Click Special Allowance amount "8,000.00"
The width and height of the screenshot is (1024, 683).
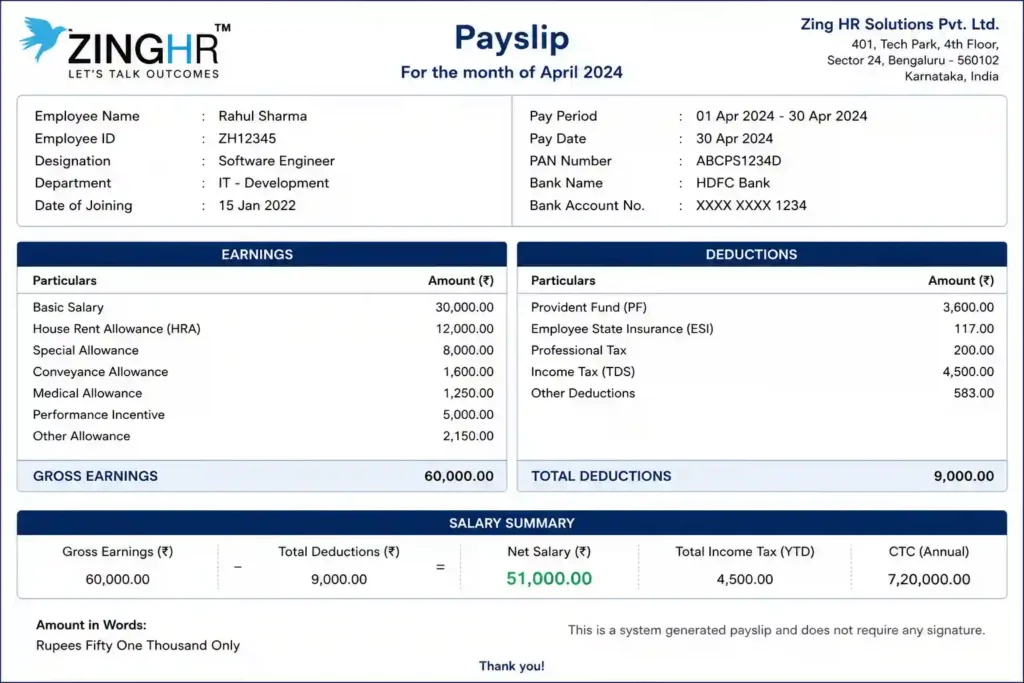point(468,351)
